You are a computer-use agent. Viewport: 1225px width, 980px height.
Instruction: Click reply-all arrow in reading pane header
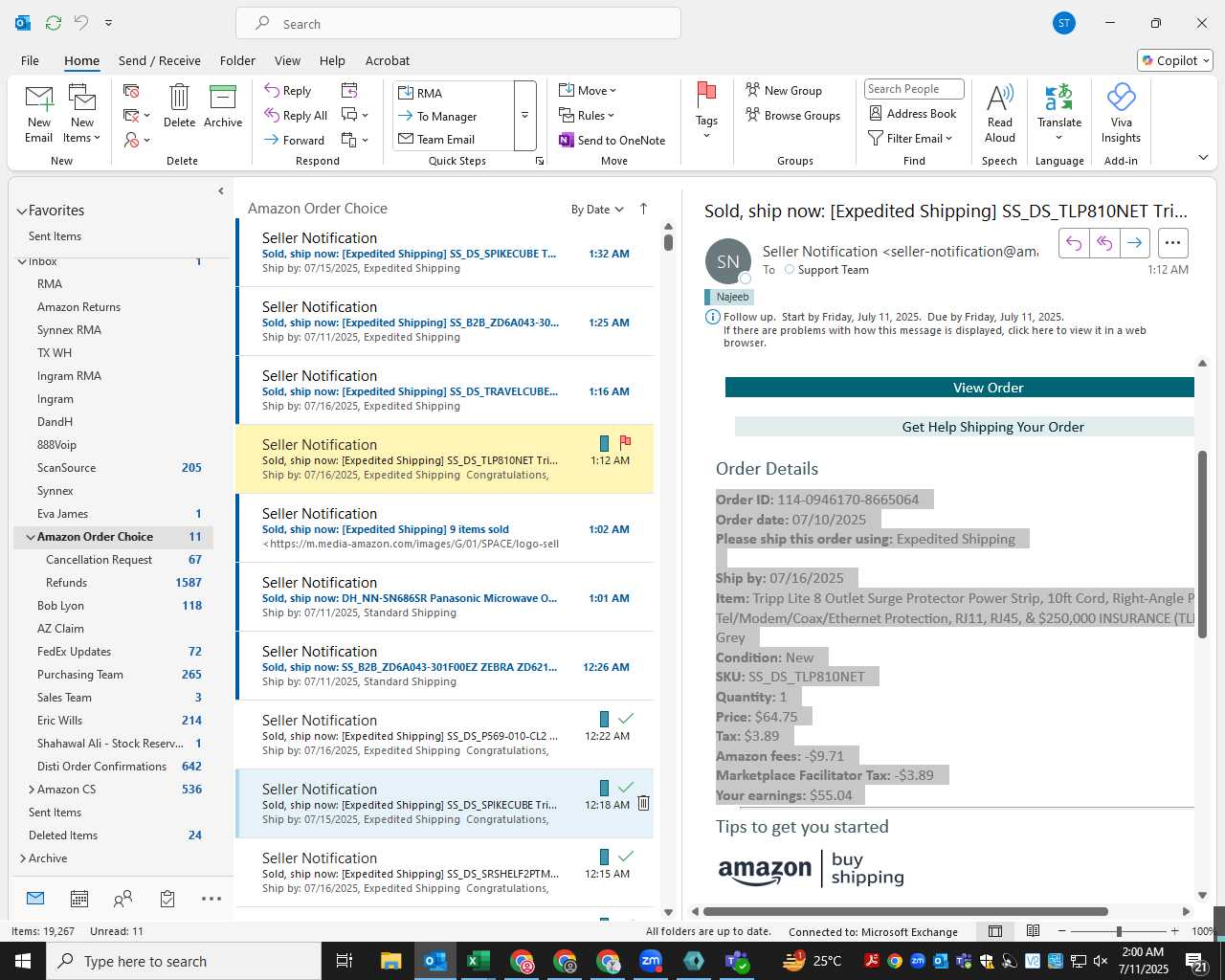(1104, 243)
